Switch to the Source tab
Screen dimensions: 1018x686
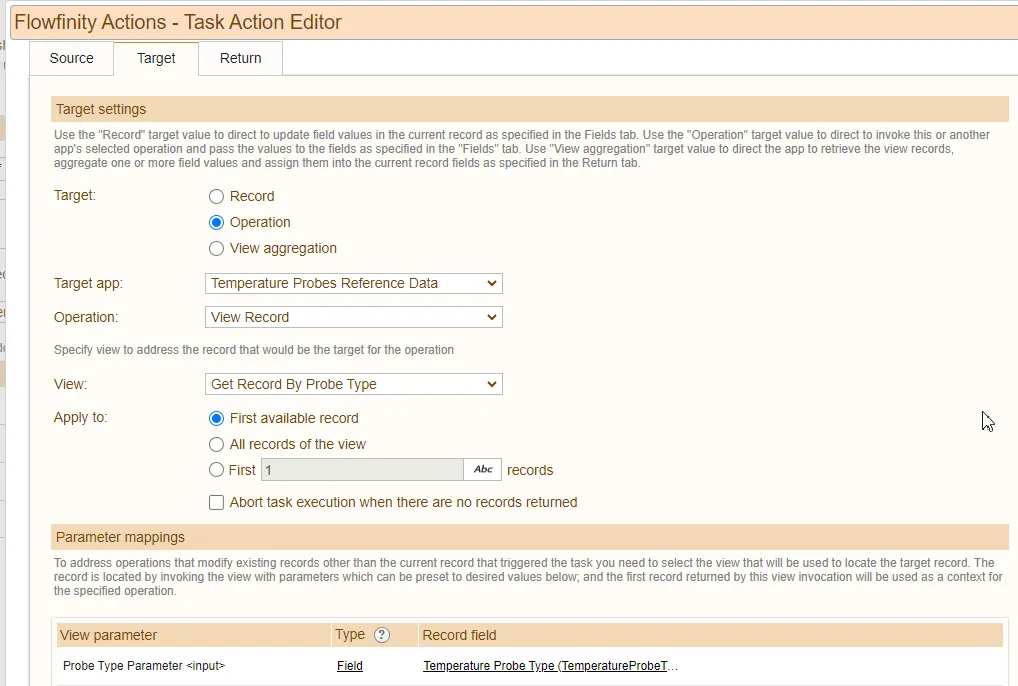pyautogui.click(x=71, y=58)
